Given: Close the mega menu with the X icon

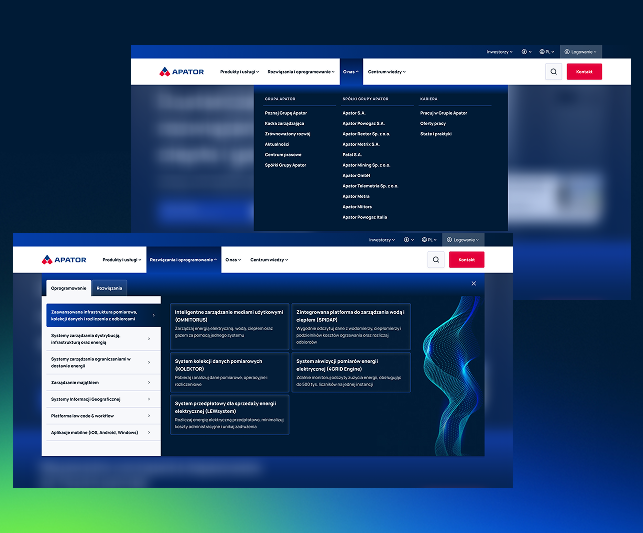Looking at the screenshot, I should 474,283.
